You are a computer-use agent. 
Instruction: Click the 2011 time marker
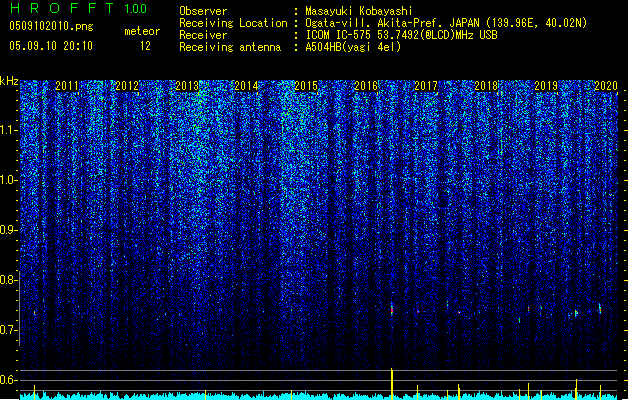67,86
